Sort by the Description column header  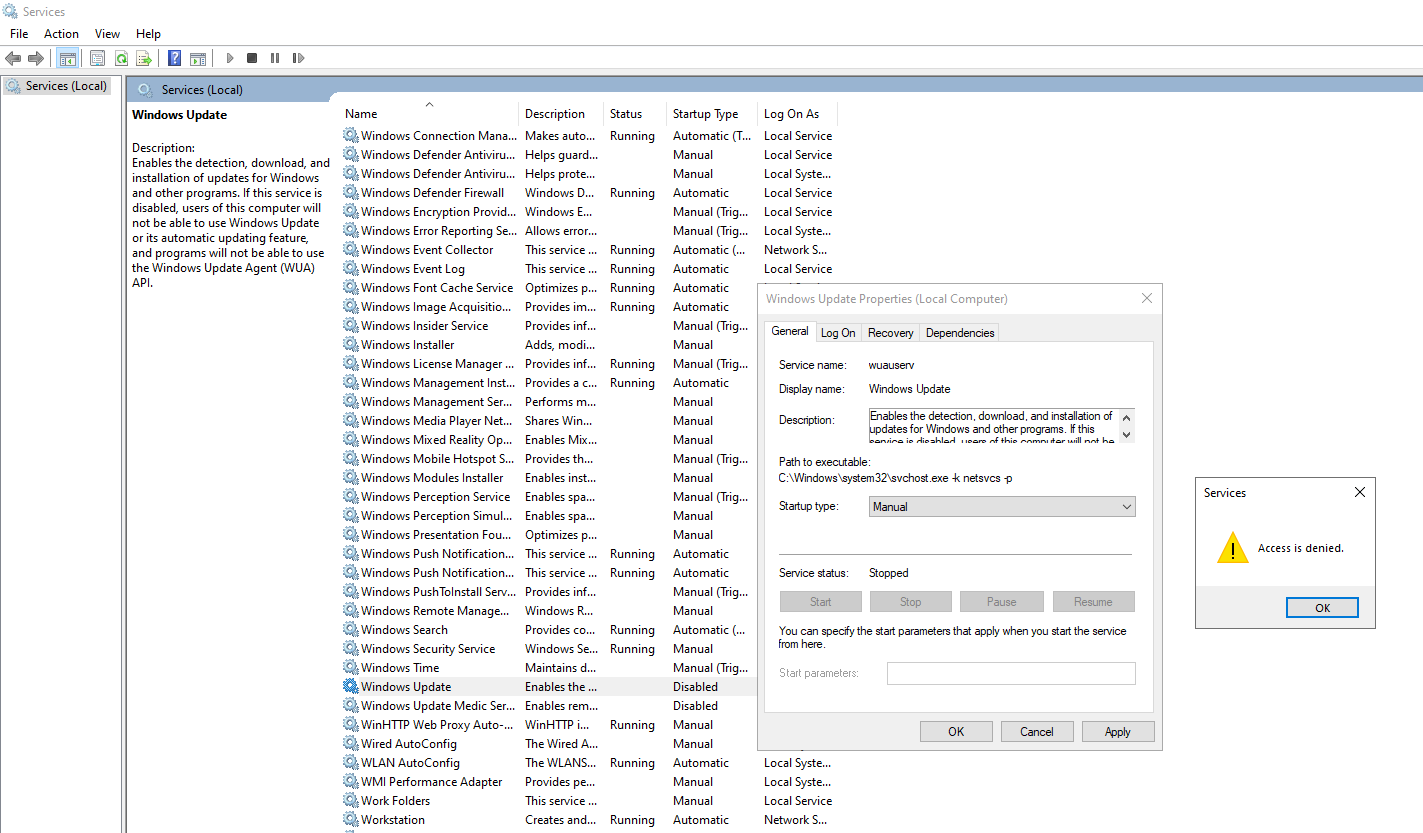click(x=561, y=114)
